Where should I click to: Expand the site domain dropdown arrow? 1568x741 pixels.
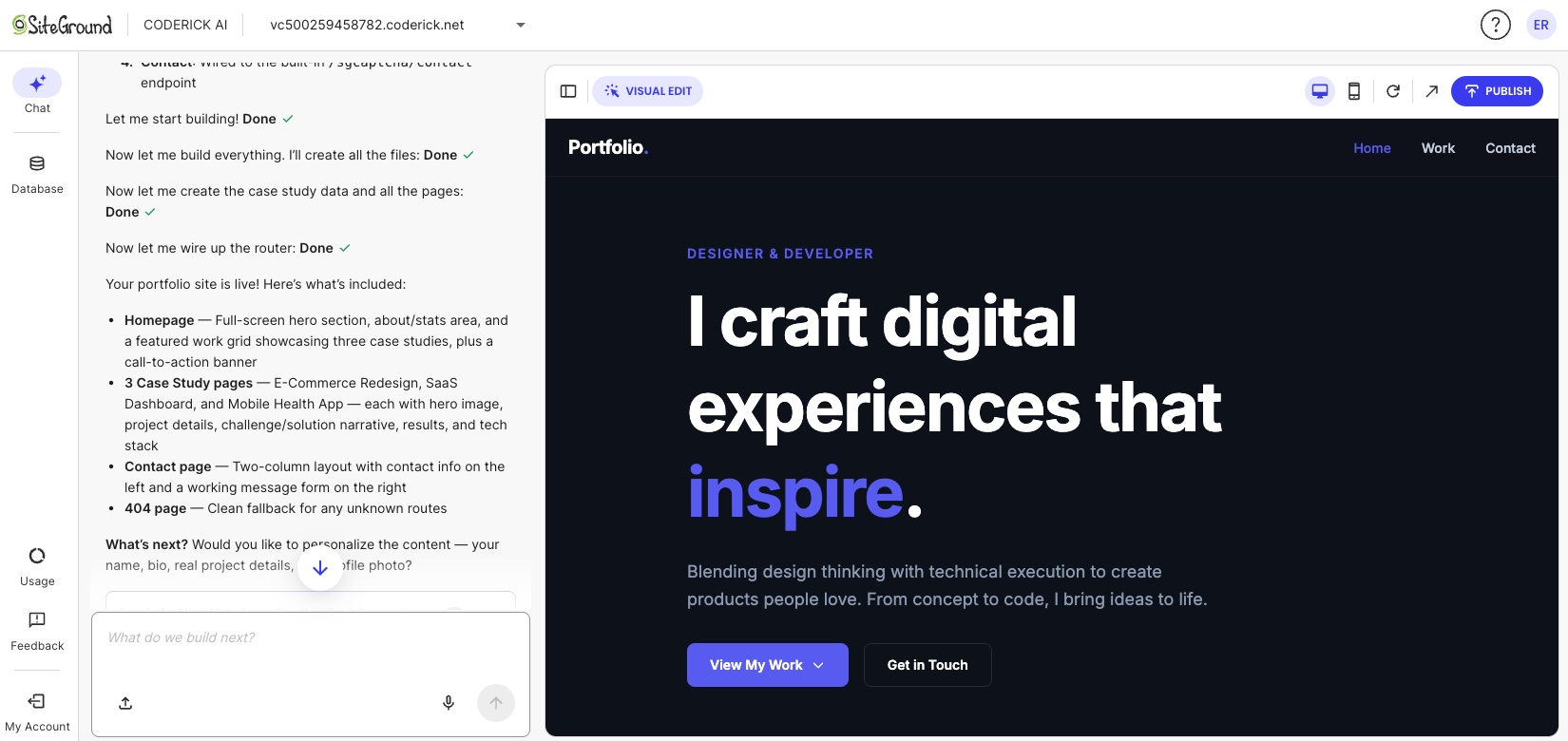pyautogui.click(x=521, y=25)
